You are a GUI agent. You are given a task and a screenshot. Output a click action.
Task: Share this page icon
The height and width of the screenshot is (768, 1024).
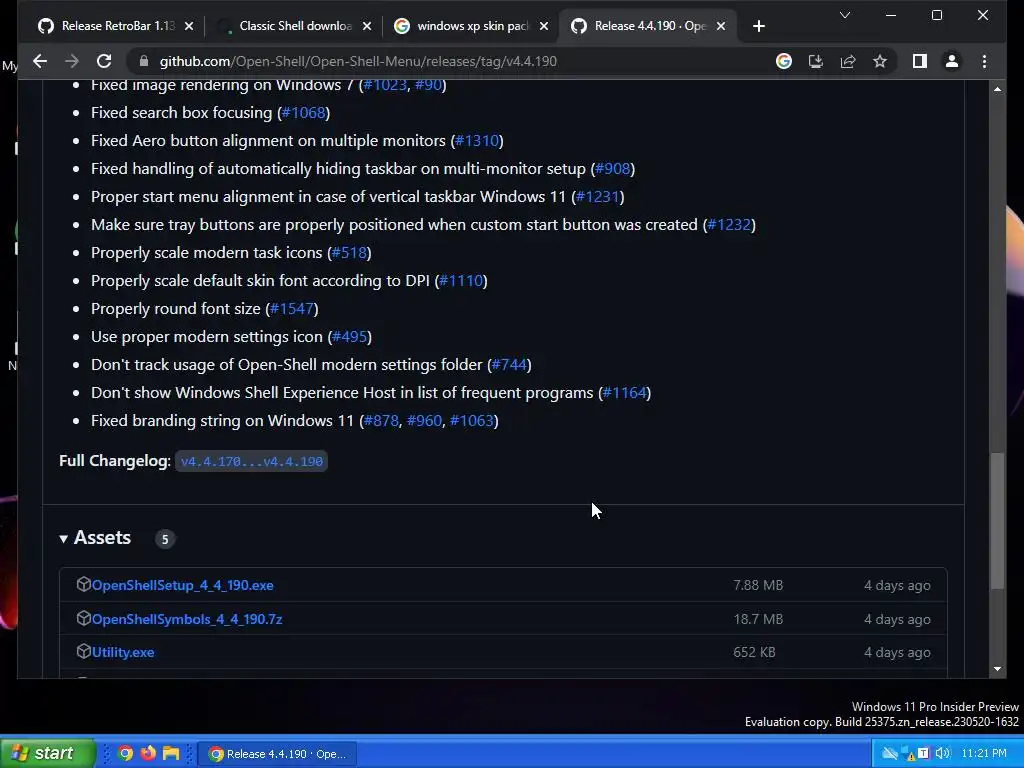click(848, 61)
